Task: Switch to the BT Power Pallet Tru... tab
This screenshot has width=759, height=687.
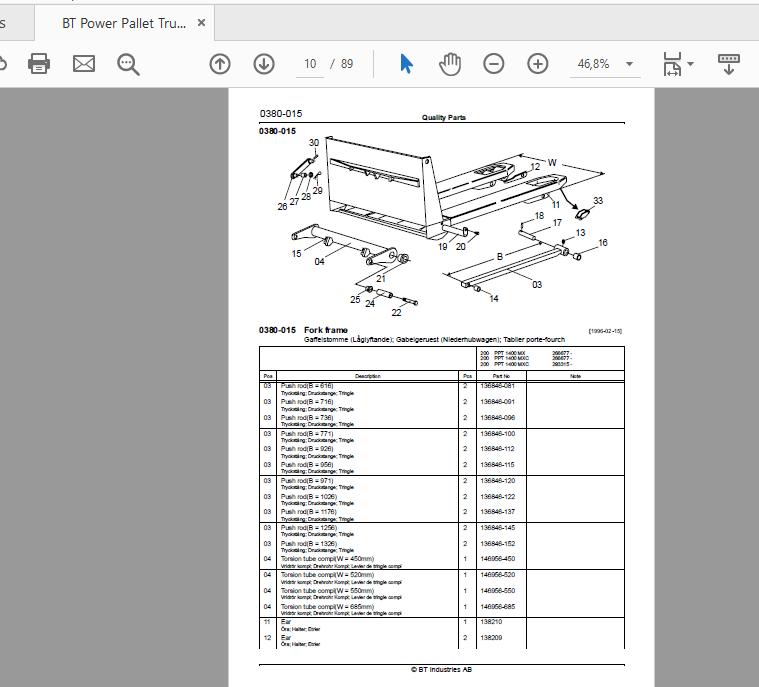Action: (124, 23)
